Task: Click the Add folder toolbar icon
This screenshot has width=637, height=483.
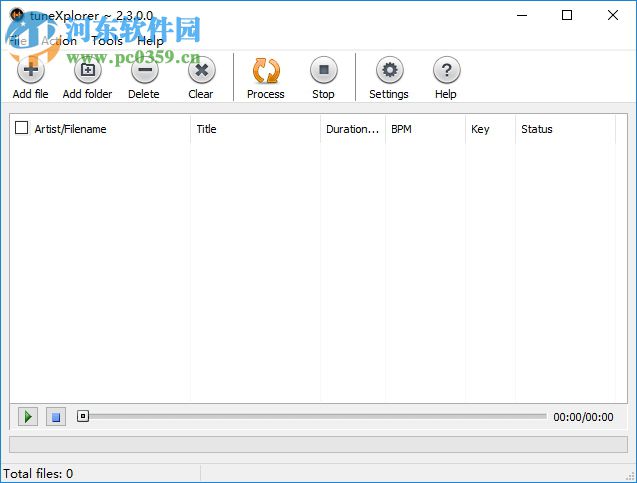Action: [88, 70]
